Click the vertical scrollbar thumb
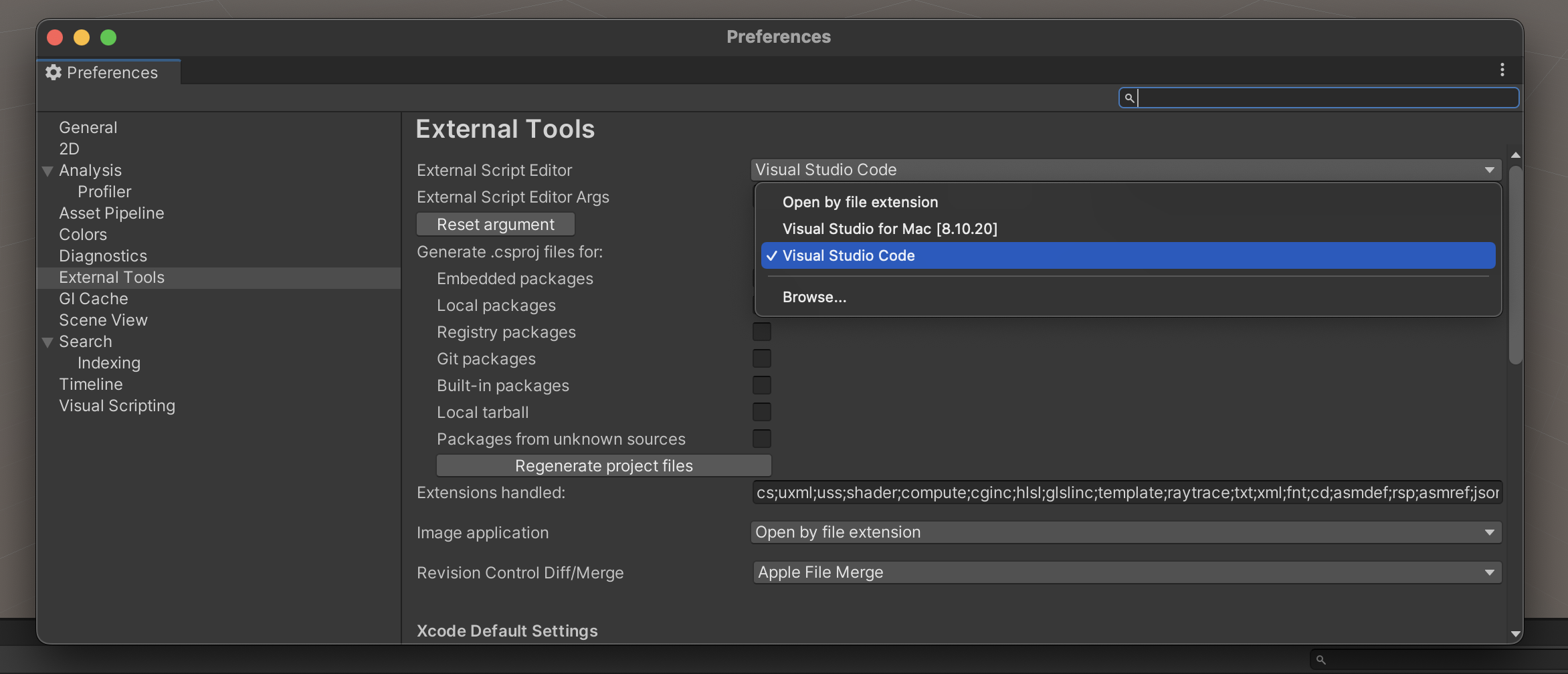The image size is (1568, 674). (x=1516, y=265)
